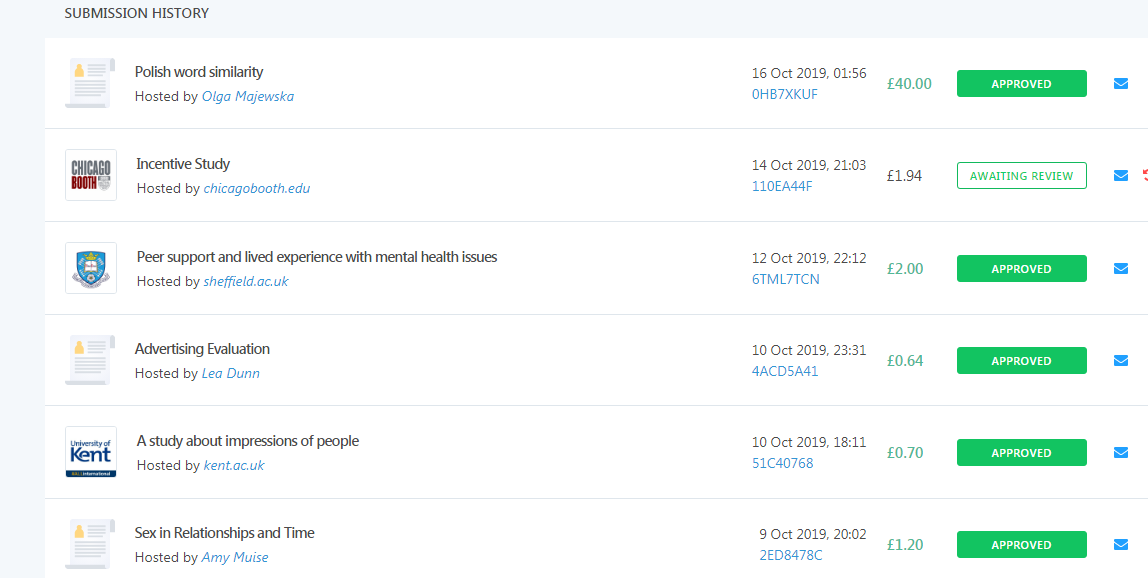Open A study about impressions of people title

point(247,441)
